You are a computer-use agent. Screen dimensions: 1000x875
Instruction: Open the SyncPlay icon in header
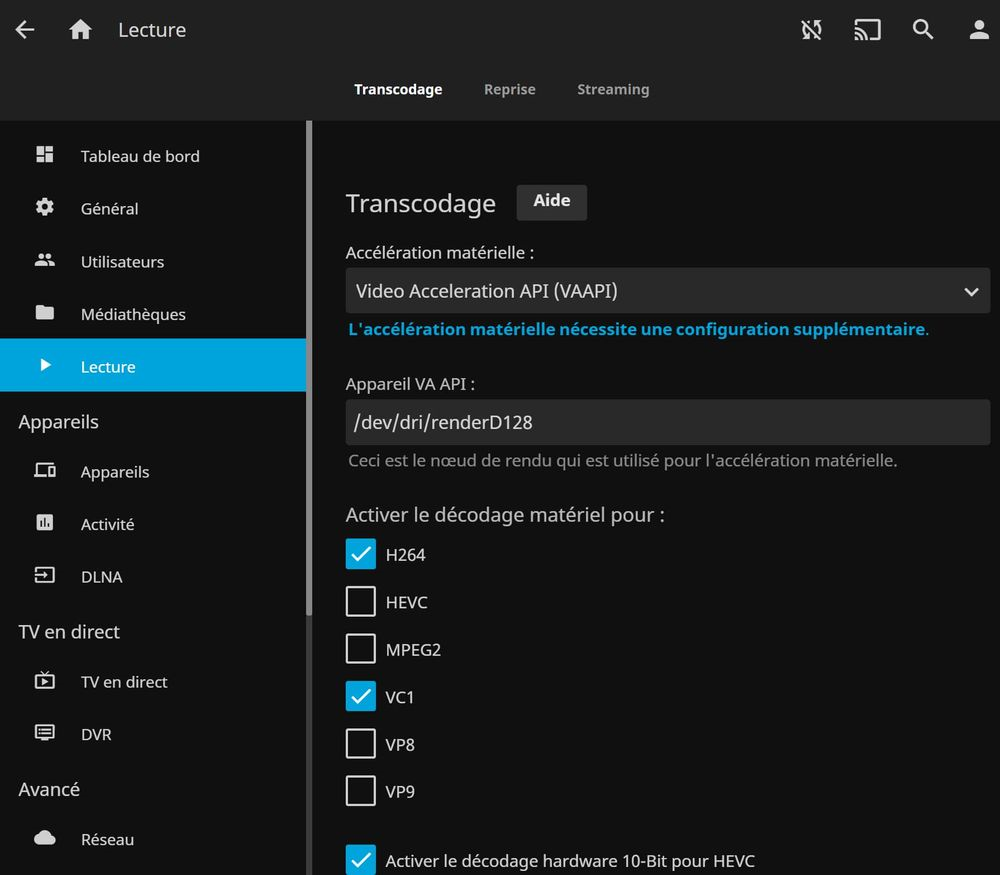tap(811, 30)
